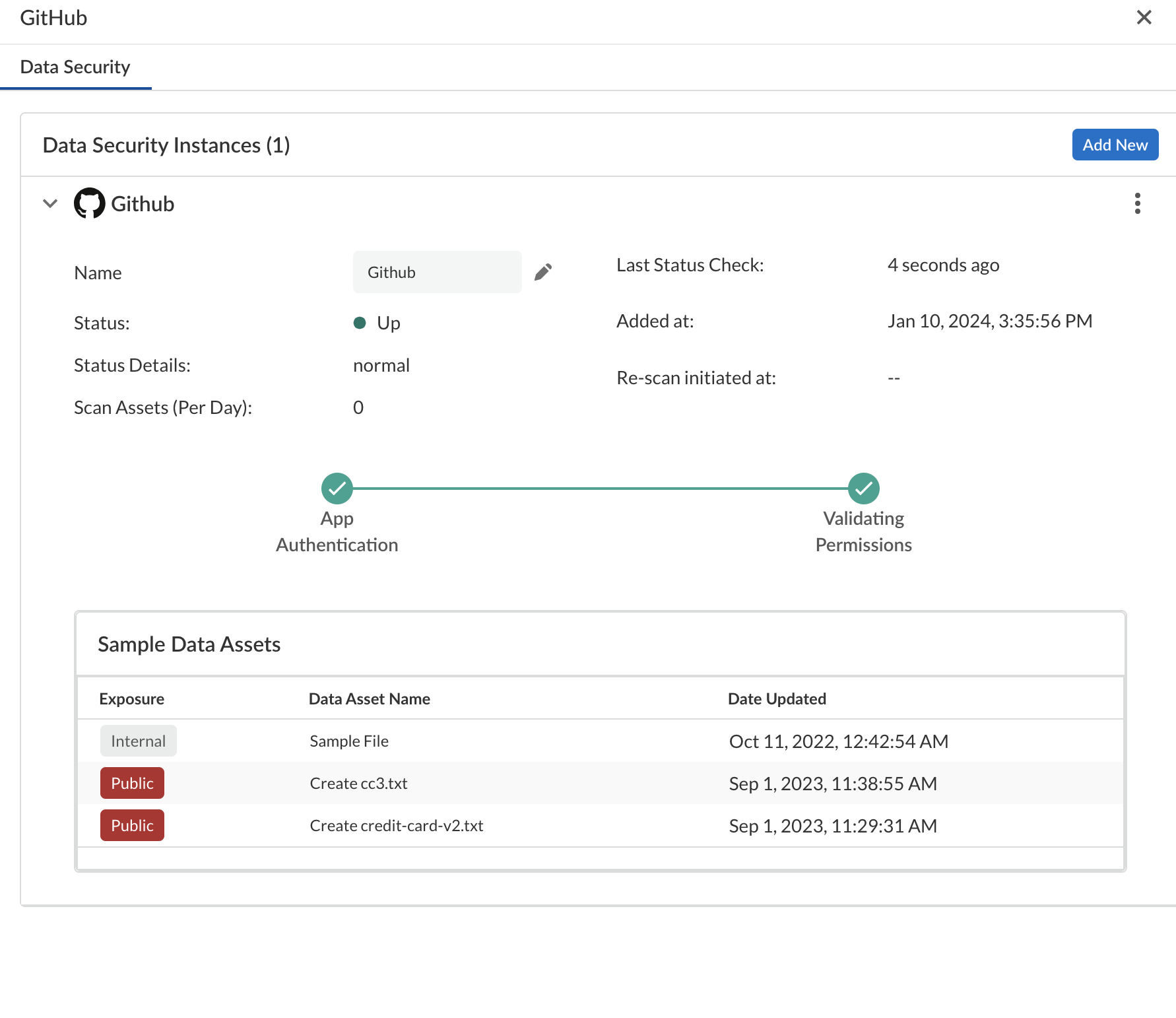Image resolution: width=1176 pixels, height=1018 pixels.
Task: Select the Create credit-card-v2.txt asset name
Action: pos(397,825)
